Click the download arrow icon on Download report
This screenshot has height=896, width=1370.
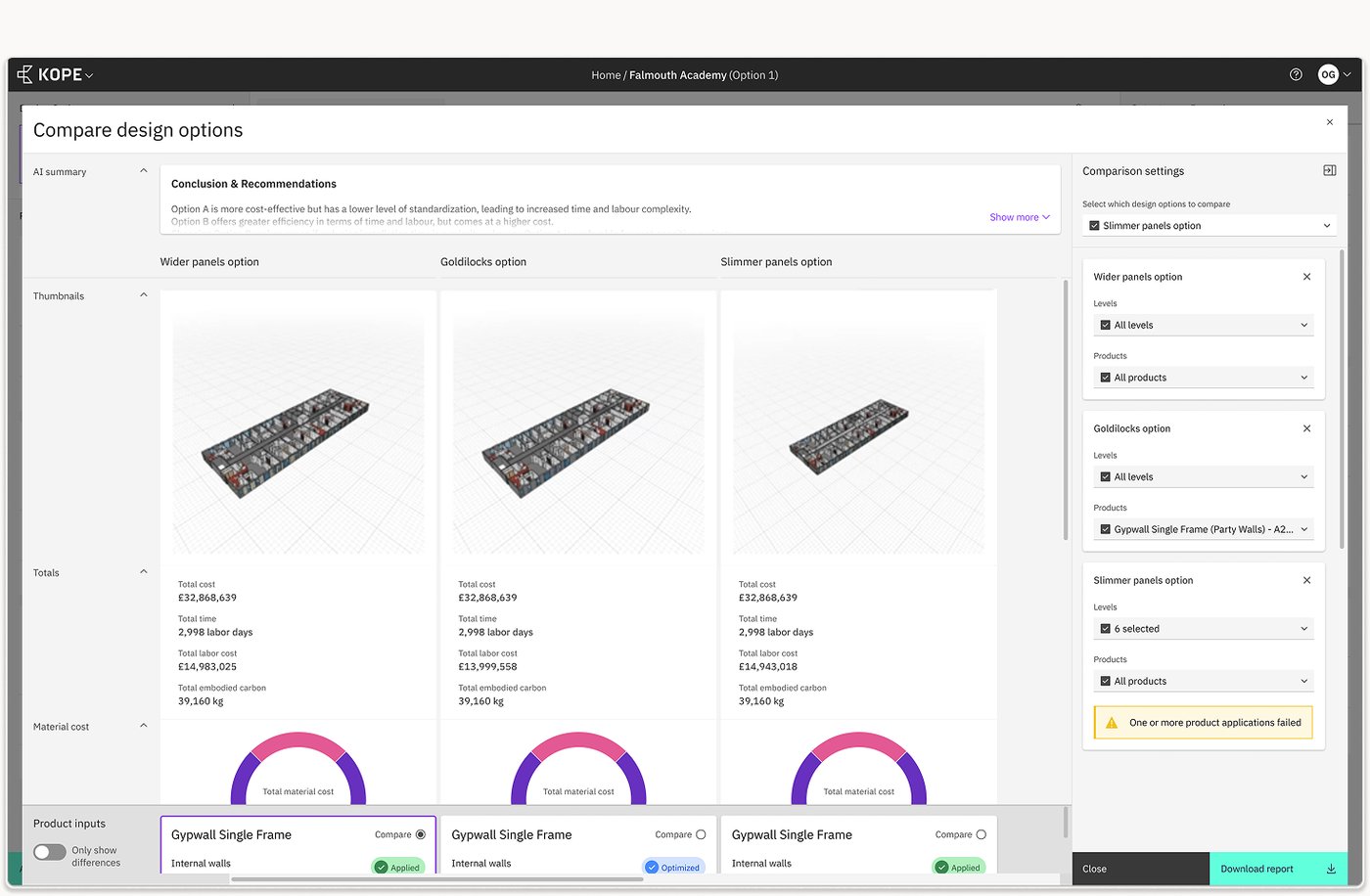[1331, 869]
